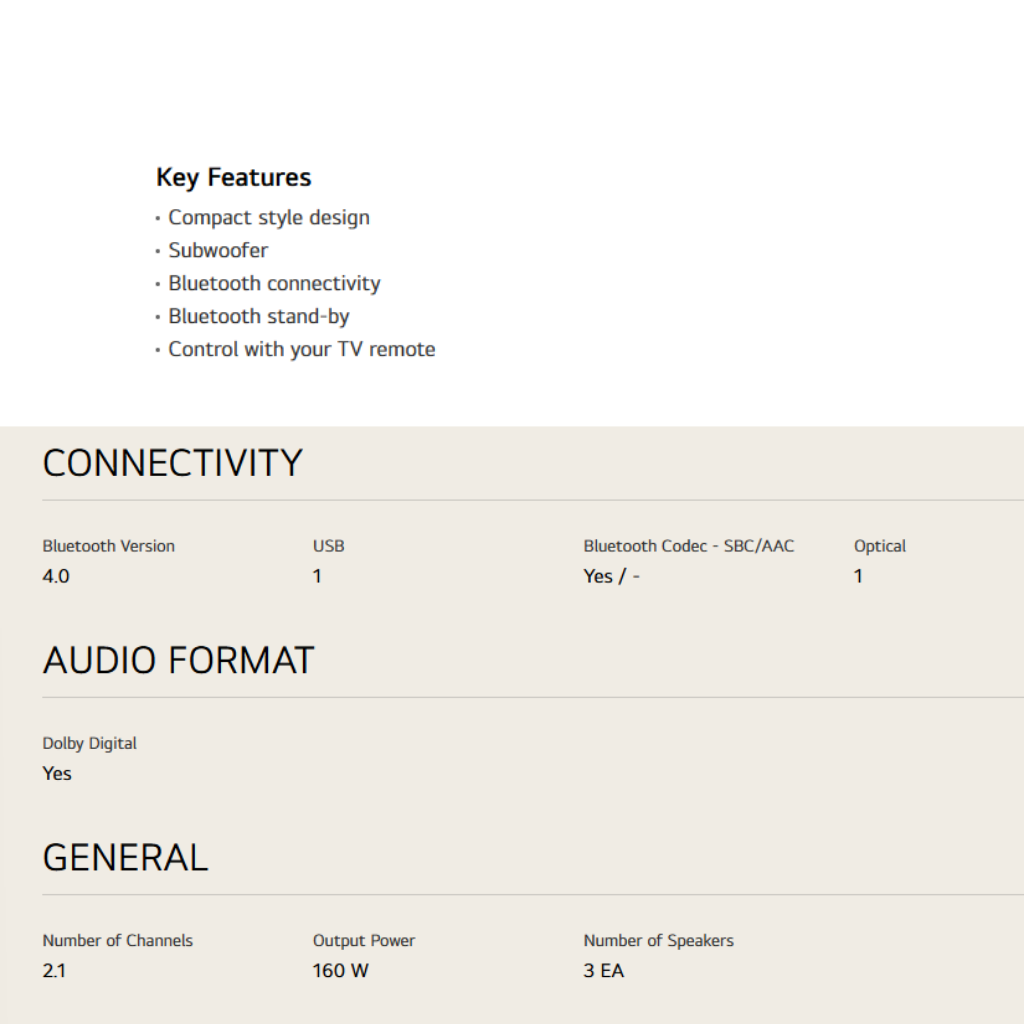Click the USB spec label
Viewport: 1024px width, 1024px height.
tap(328, 546)
